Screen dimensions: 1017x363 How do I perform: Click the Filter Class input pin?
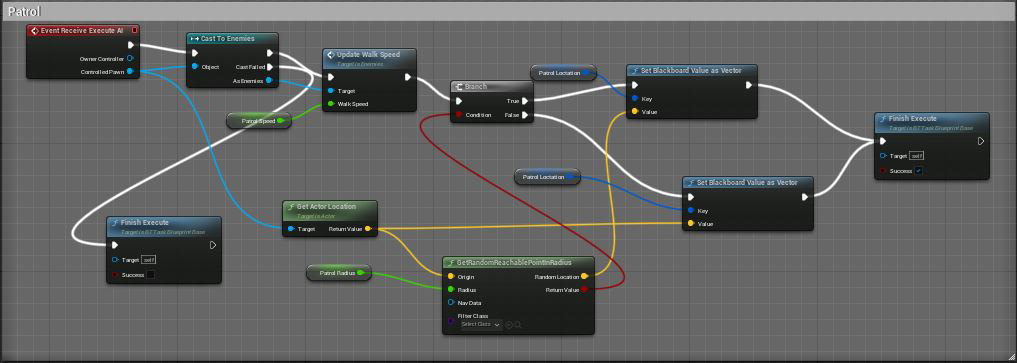[451, 320]
